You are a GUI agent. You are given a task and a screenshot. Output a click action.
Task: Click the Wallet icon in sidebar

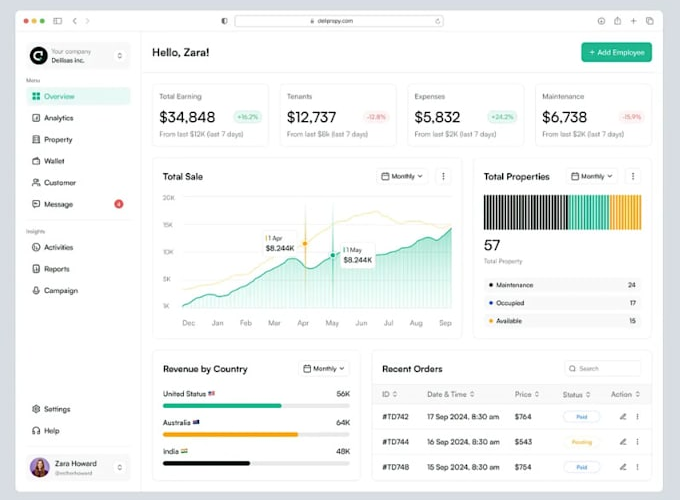pyautogui.click(x=36, y=161)
